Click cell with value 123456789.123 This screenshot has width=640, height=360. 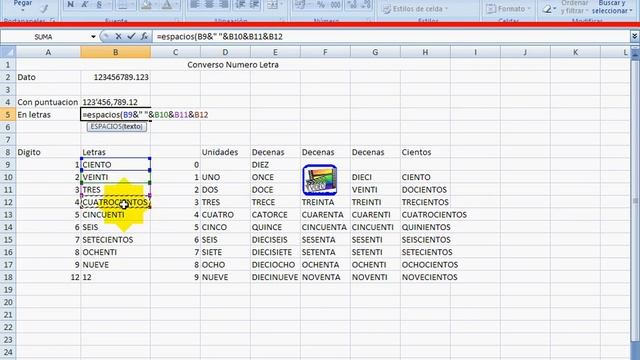(116, 77)
